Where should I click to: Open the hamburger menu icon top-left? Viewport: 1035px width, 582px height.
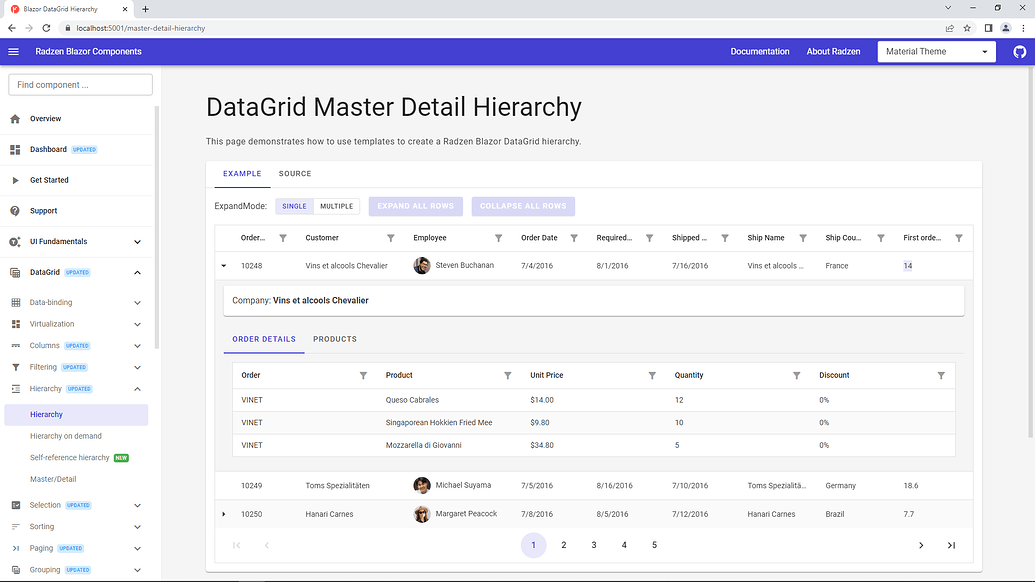[x=13, y=51]
